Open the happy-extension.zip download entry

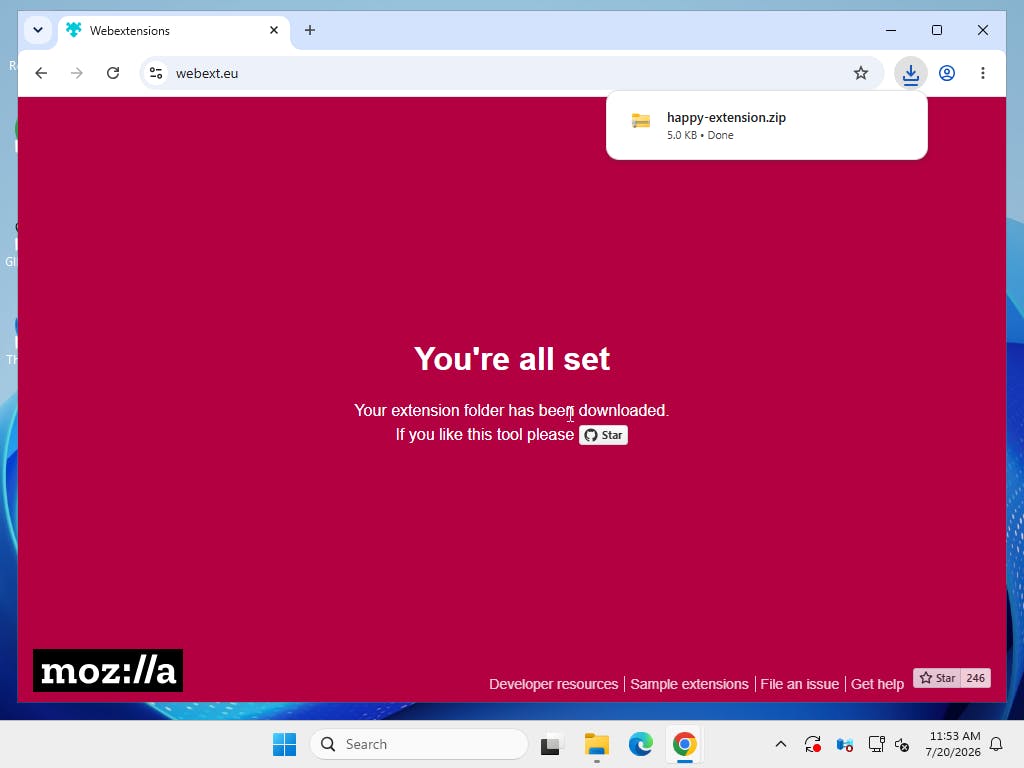pos(767,125)
